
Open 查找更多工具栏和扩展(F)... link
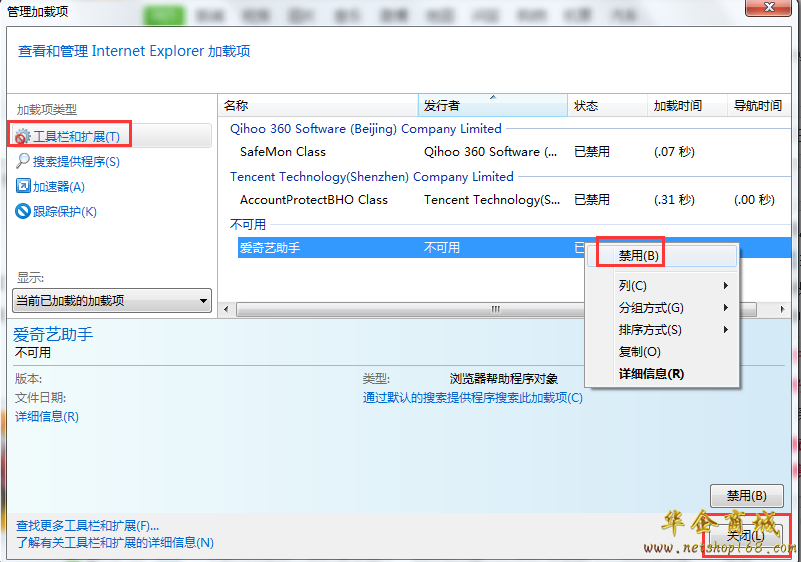(87, 526)
